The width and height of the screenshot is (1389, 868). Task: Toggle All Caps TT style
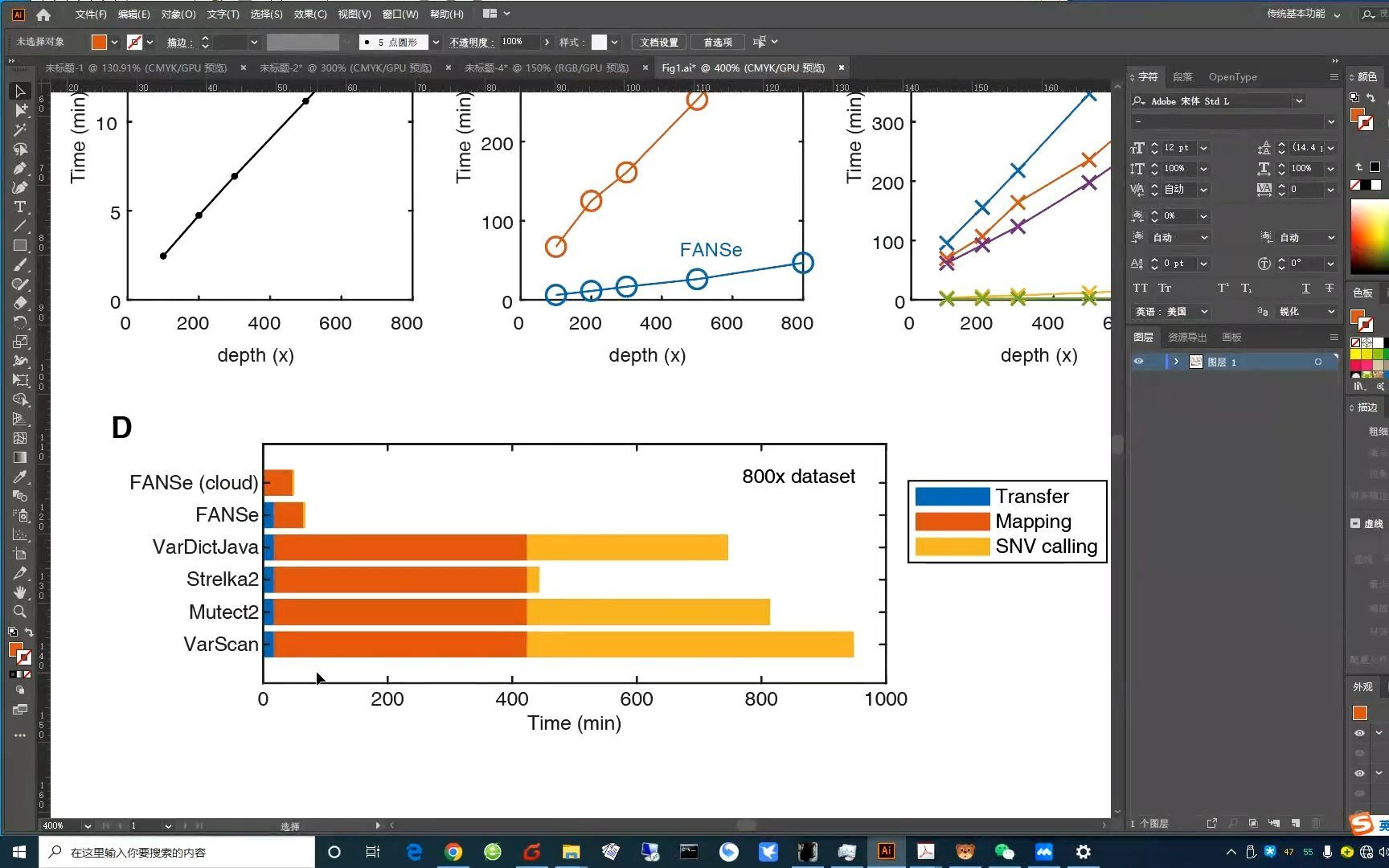[x=1141, y=288]
